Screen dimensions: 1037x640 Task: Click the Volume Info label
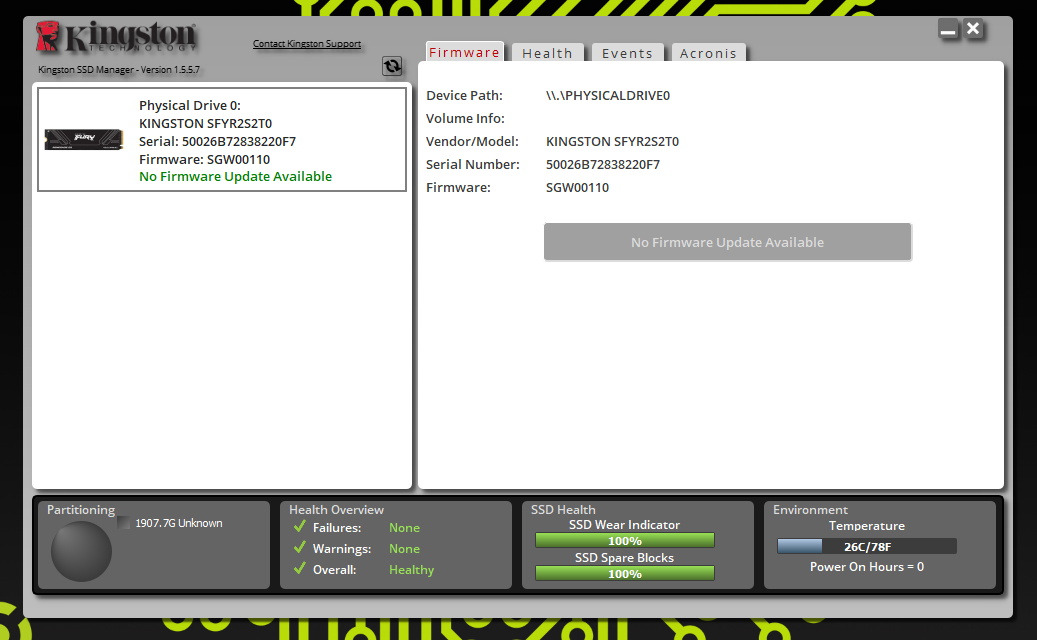coord(466,118)
